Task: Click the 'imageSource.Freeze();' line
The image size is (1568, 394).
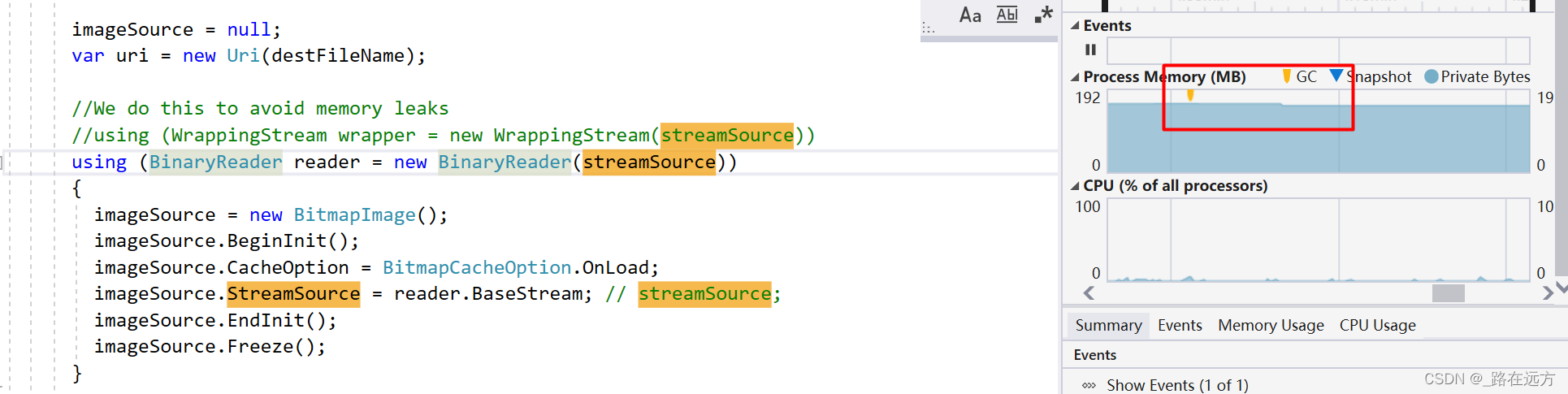Action: pos(210,347)
